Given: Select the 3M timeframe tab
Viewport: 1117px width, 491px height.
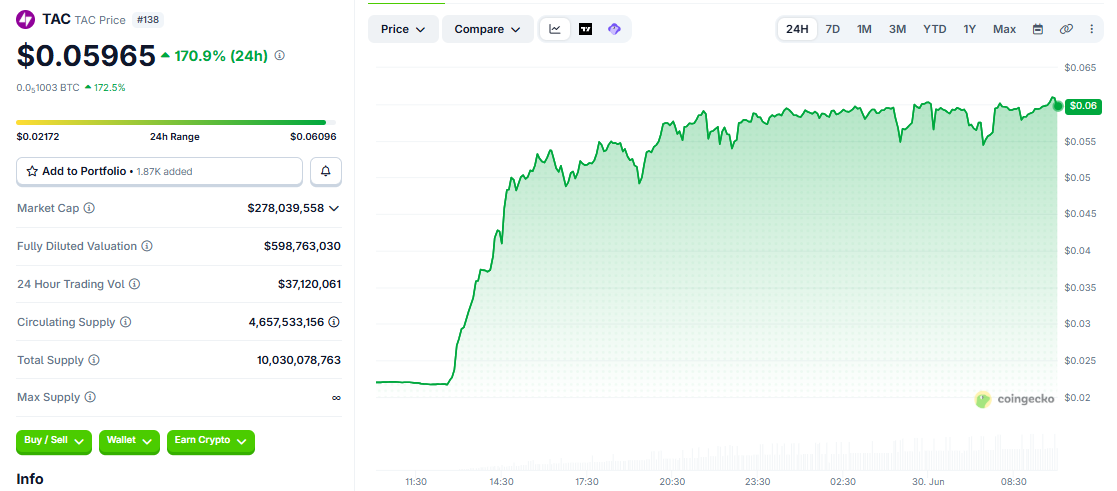Looking at the screenshot, I should pos(898,29).
